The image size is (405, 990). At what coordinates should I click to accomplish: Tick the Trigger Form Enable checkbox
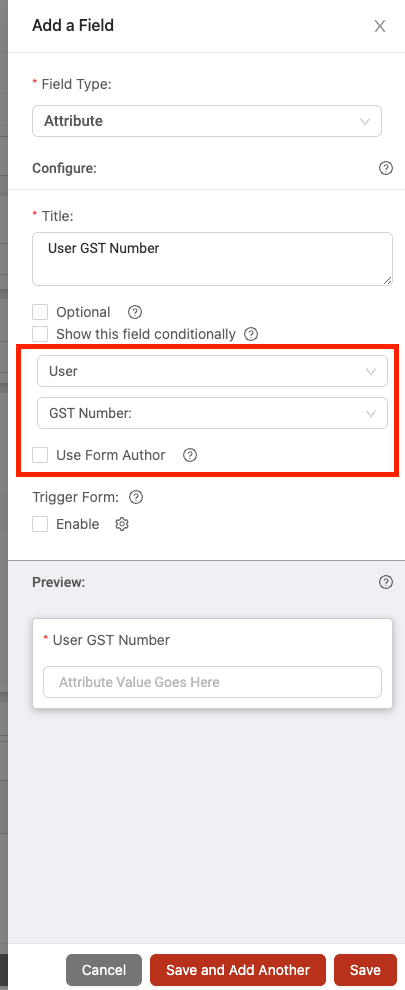(40, 524)
